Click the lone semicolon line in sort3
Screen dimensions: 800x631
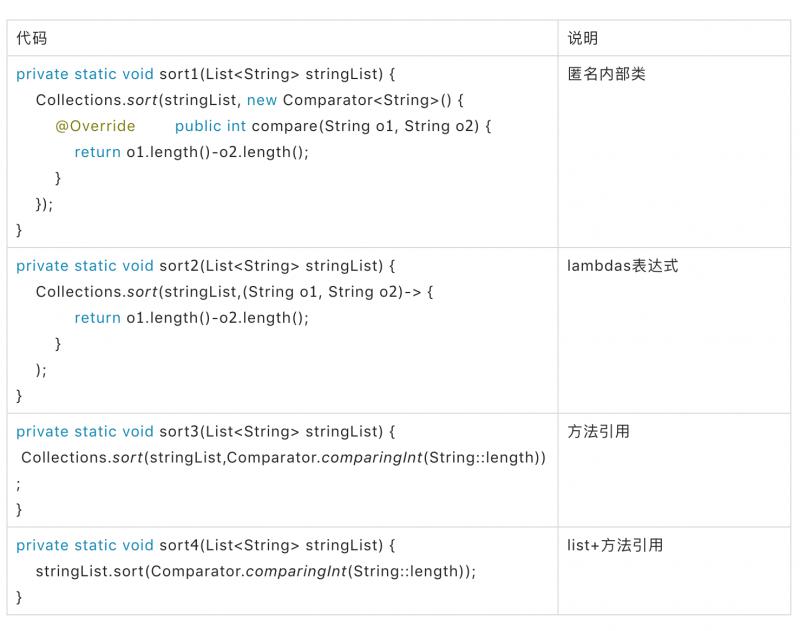click(18, 484)
